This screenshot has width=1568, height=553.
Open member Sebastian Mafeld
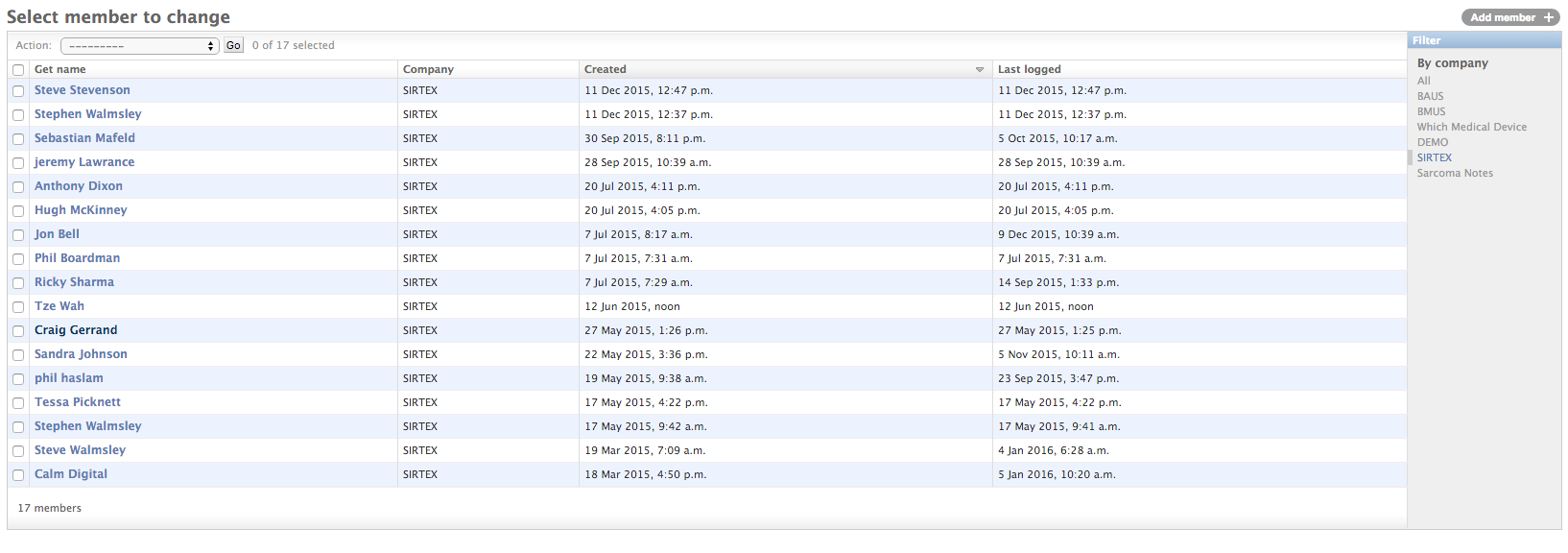[x=84, y=138]
